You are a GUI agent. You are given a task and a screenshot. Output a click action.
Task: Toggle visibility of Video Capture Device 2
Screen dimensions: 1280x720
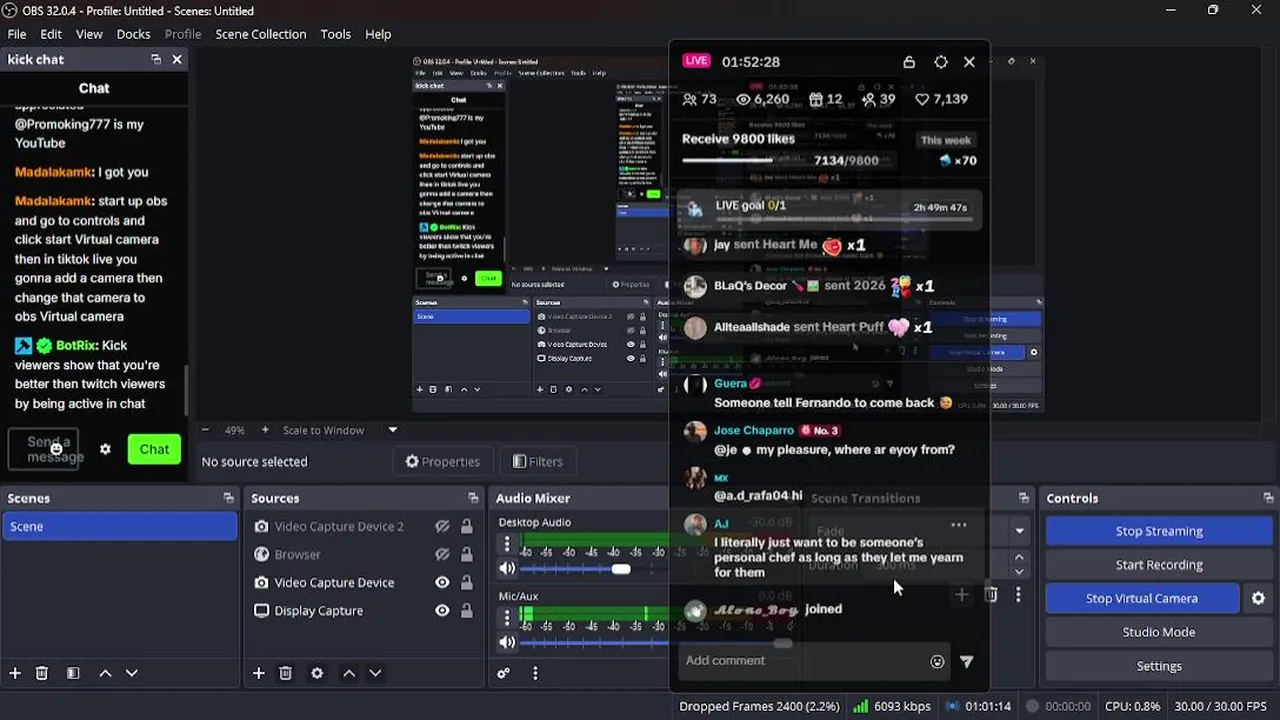[442, 526]
